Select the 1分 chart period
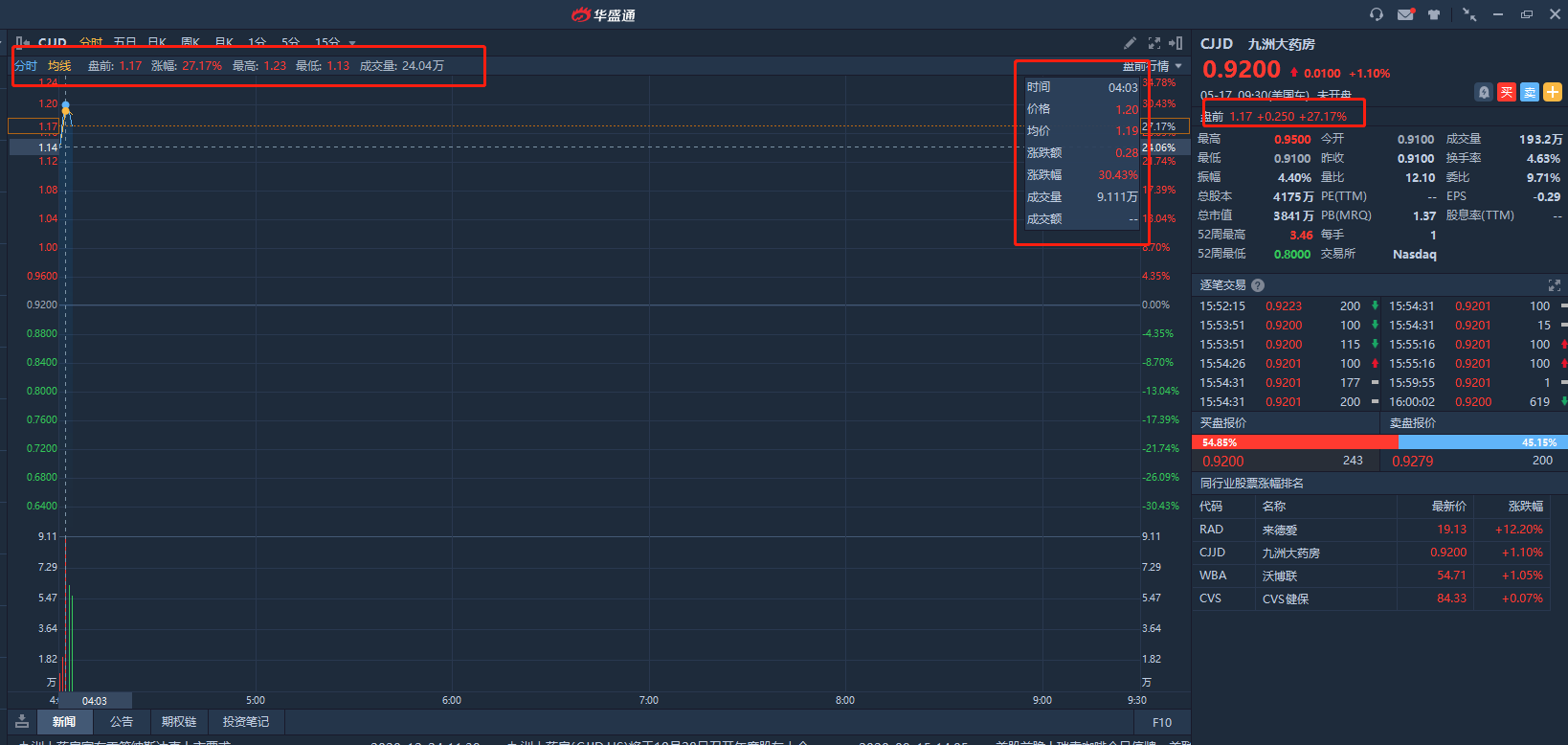Viewport: 1568px width, 745px height. click(257, 43)
